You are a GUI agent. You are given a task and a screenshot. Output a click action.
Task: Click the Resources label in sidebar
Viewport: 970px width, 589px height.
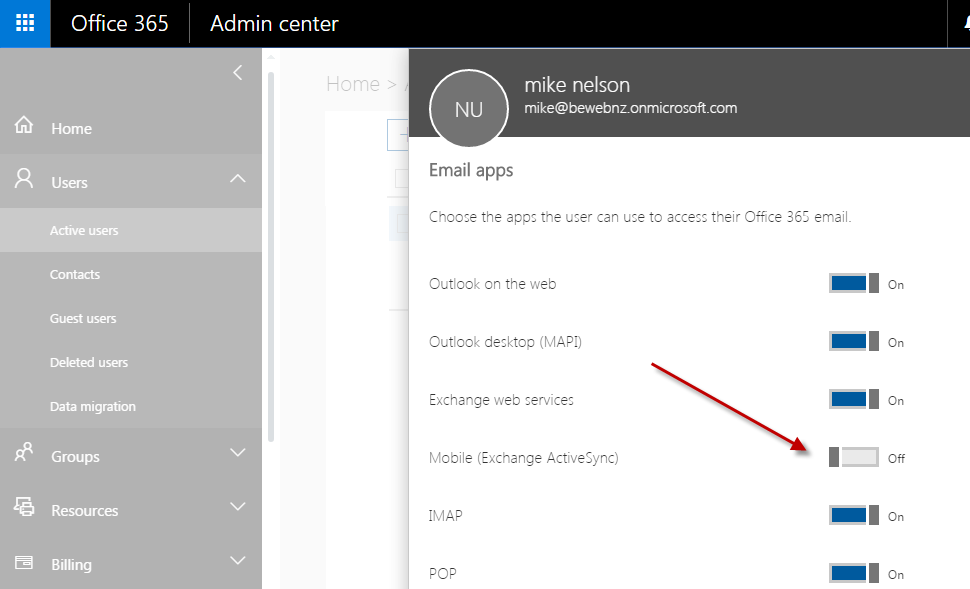[84, 510]
